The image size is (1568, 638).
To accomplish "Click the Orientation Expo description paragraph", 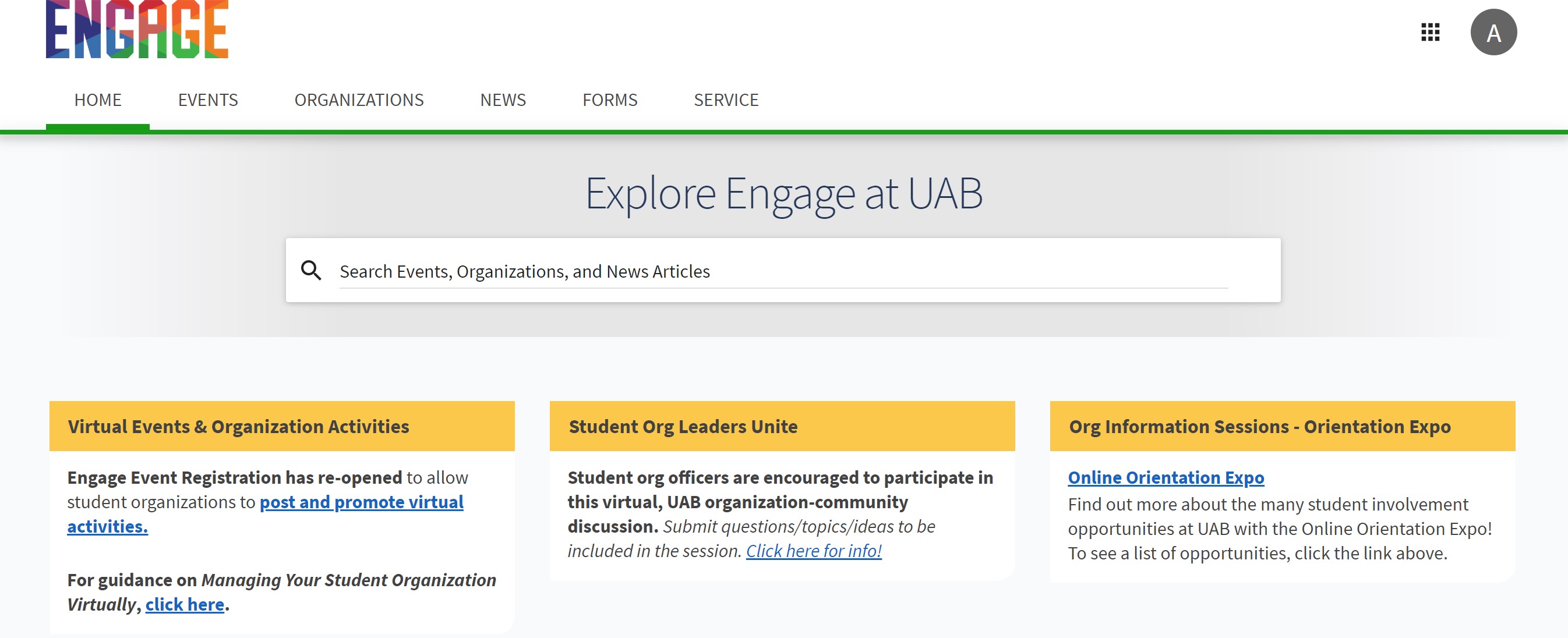I will 1279,529.
